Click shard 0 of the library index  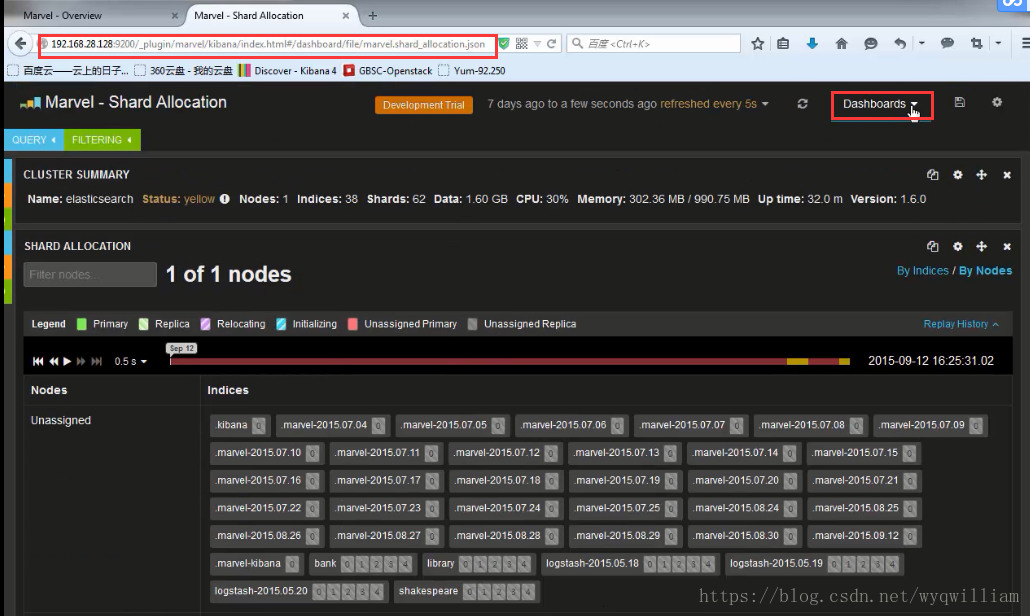[x=465, y=563]
